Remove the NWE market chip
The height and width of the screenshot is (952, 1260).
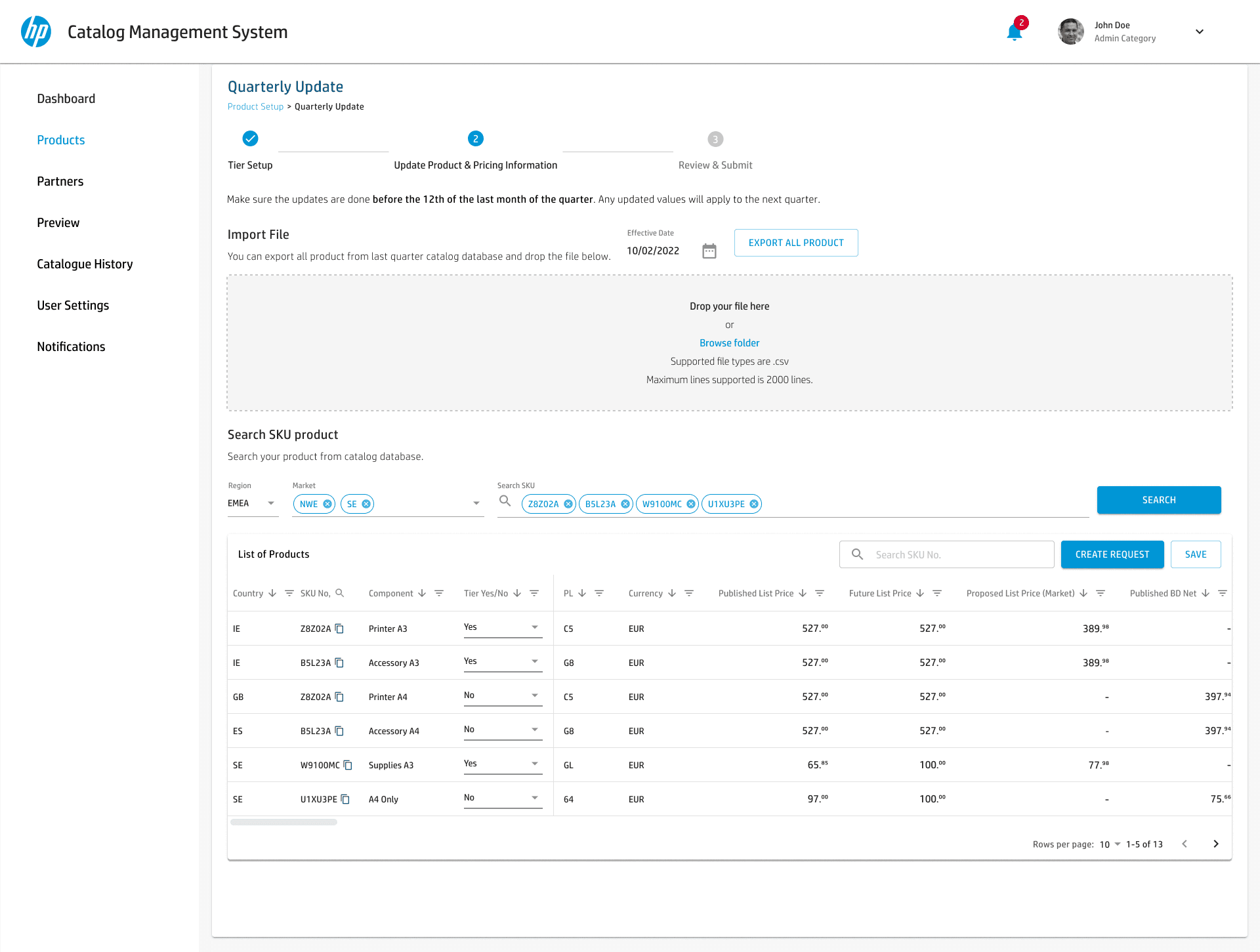pos(327,504)
